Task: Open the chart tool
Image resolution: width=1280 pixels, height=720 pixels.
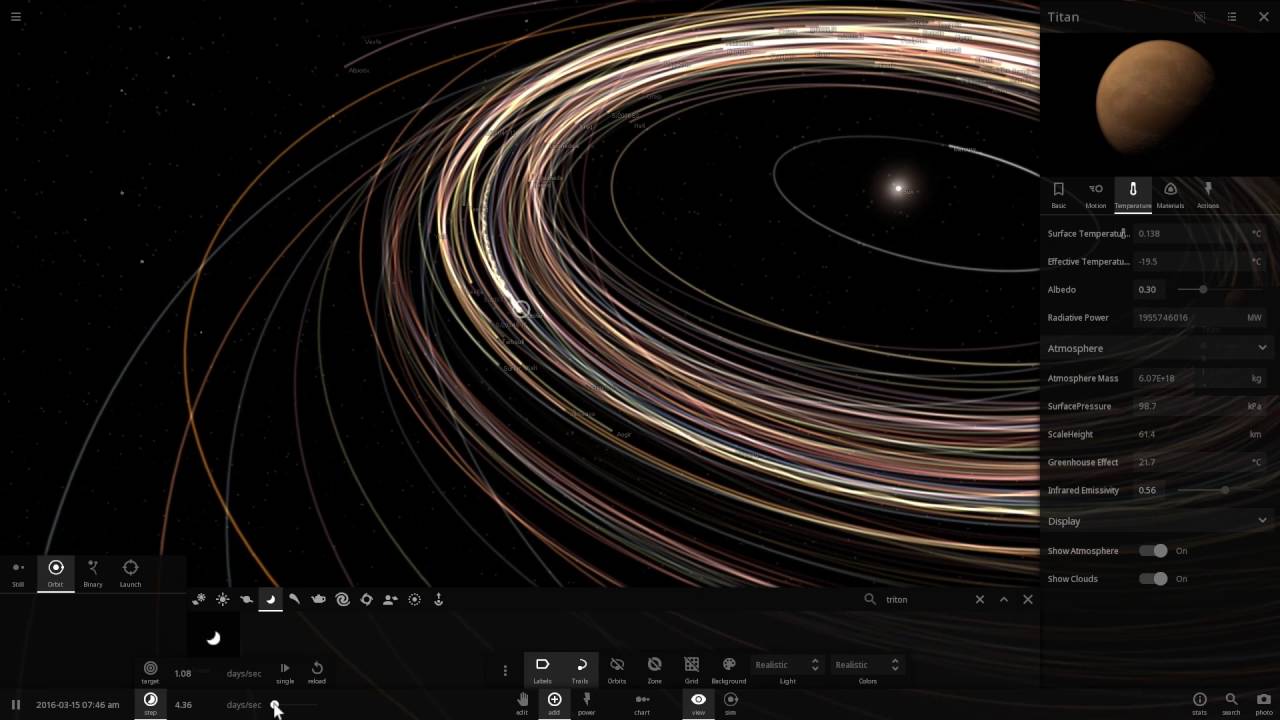Action: tap(642, 703)
